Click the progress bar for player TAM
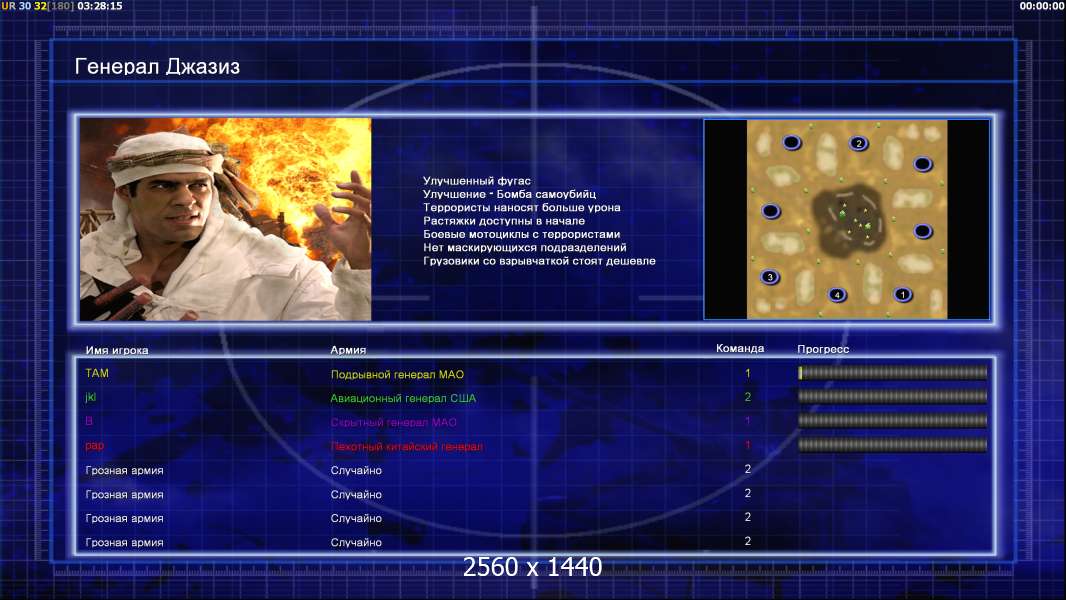The width and height of the screenshot is (1066, 600). (892, 373)
